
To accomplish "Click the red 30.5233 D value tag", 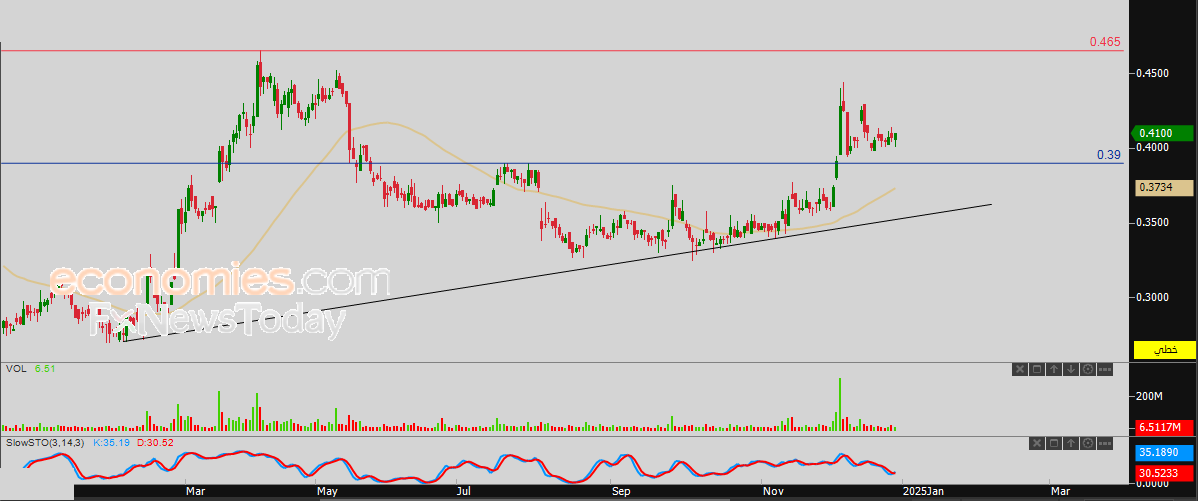I will (x=1164, y=474).
